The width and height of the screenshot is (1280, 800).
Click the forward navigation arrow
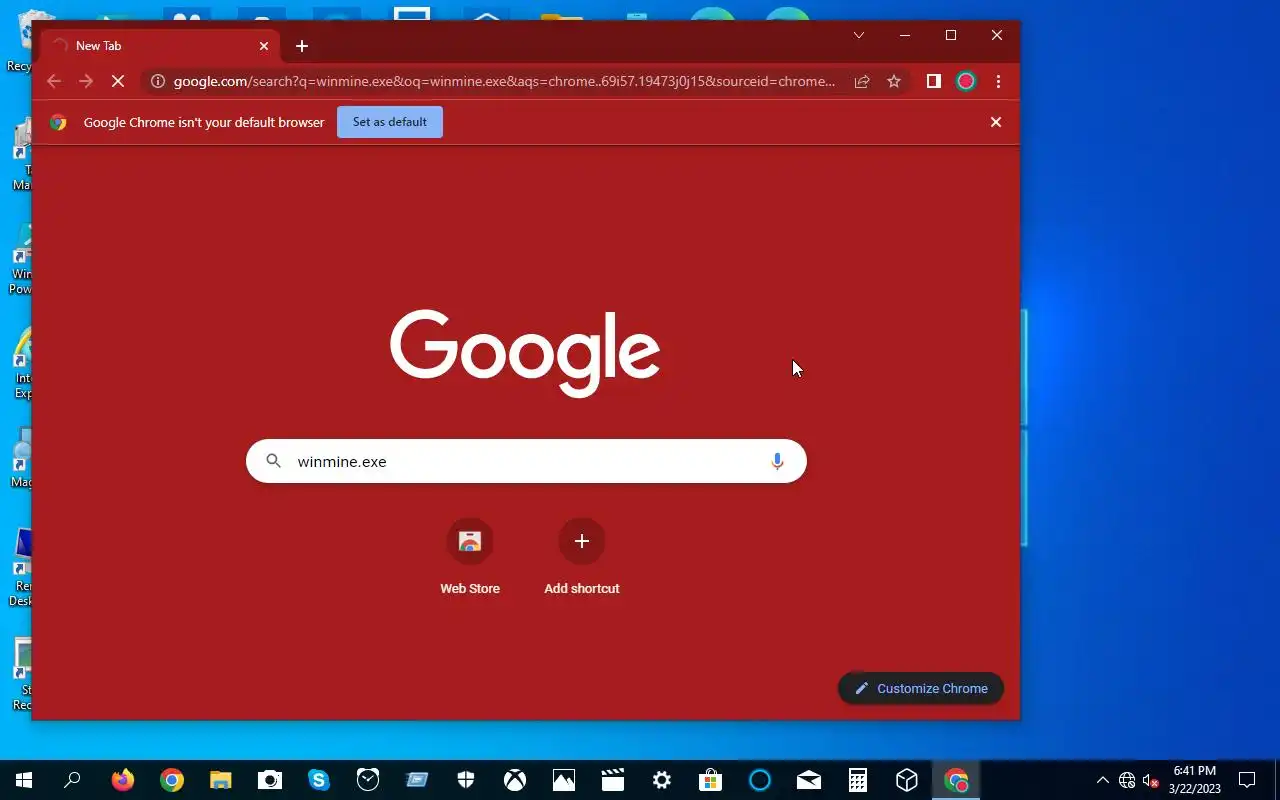click(86, 82)
